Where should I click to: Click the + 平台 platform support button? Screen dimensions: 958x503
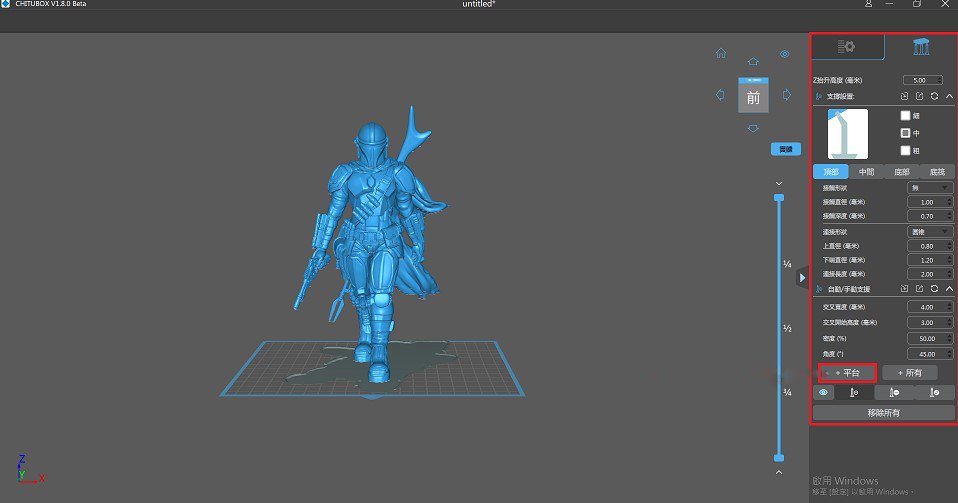pyautogui.click(x=847, y=372)
